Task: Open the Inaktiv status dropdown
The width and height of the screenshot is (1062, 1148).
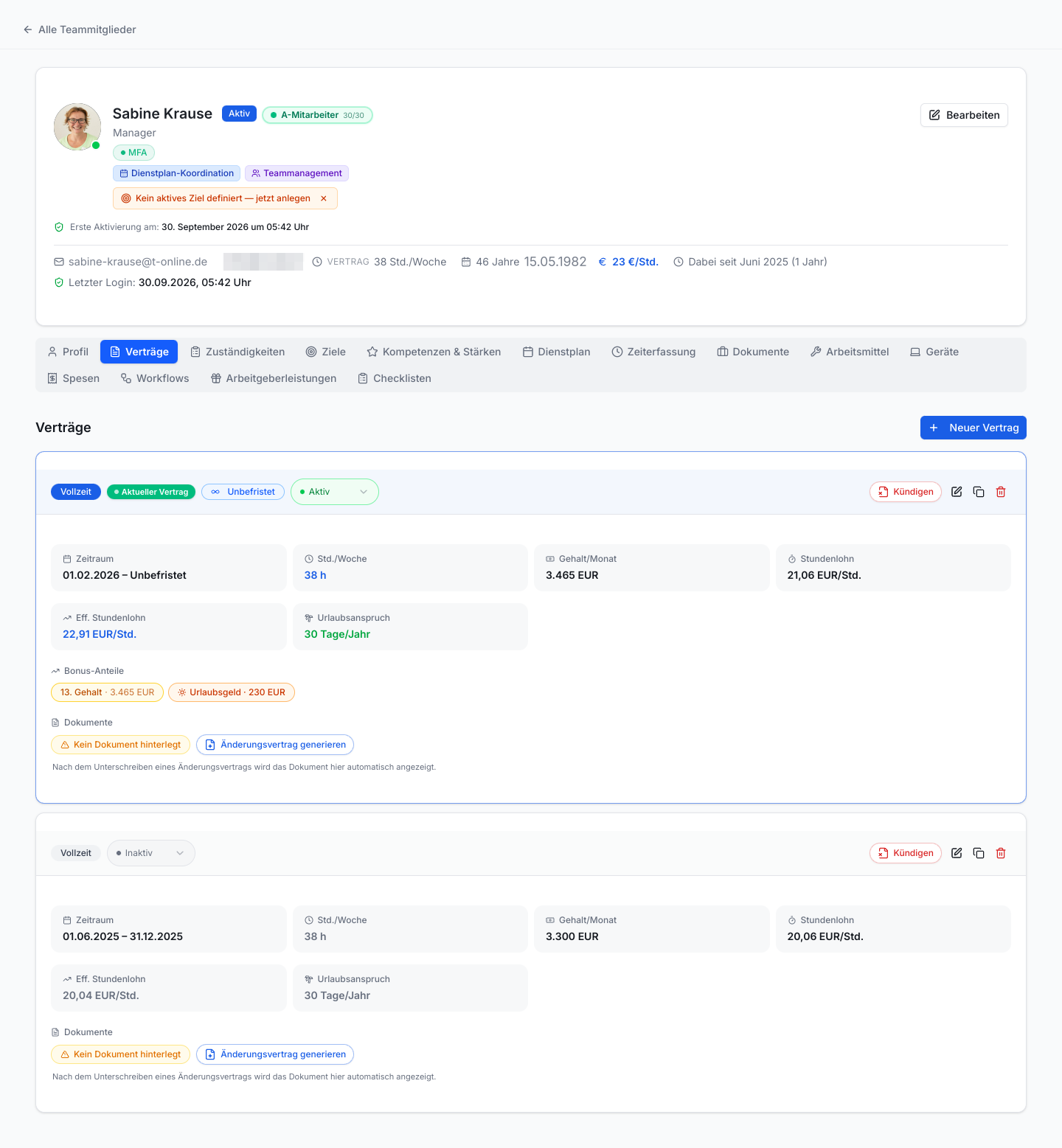Action: tap(151, 853)
